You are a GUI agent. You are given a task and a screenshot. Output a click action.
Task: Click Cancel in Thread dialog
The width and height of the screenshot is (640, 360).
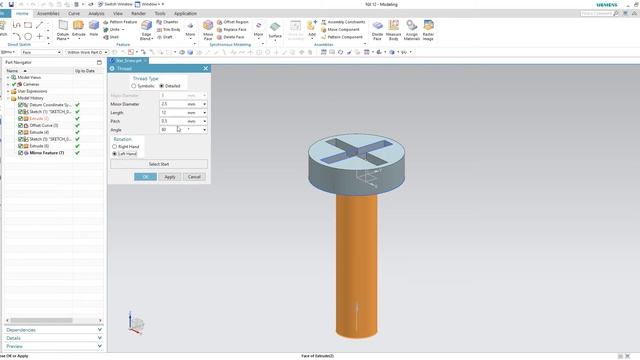point(194,177)
